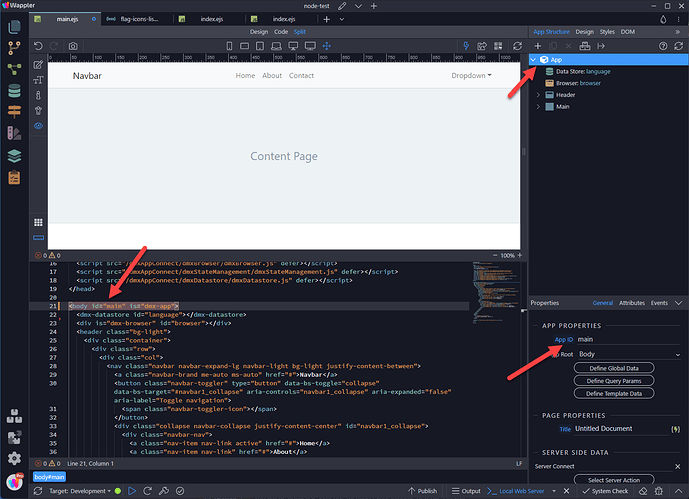Open the Target: Development dropdown

(x=80, y=491)
